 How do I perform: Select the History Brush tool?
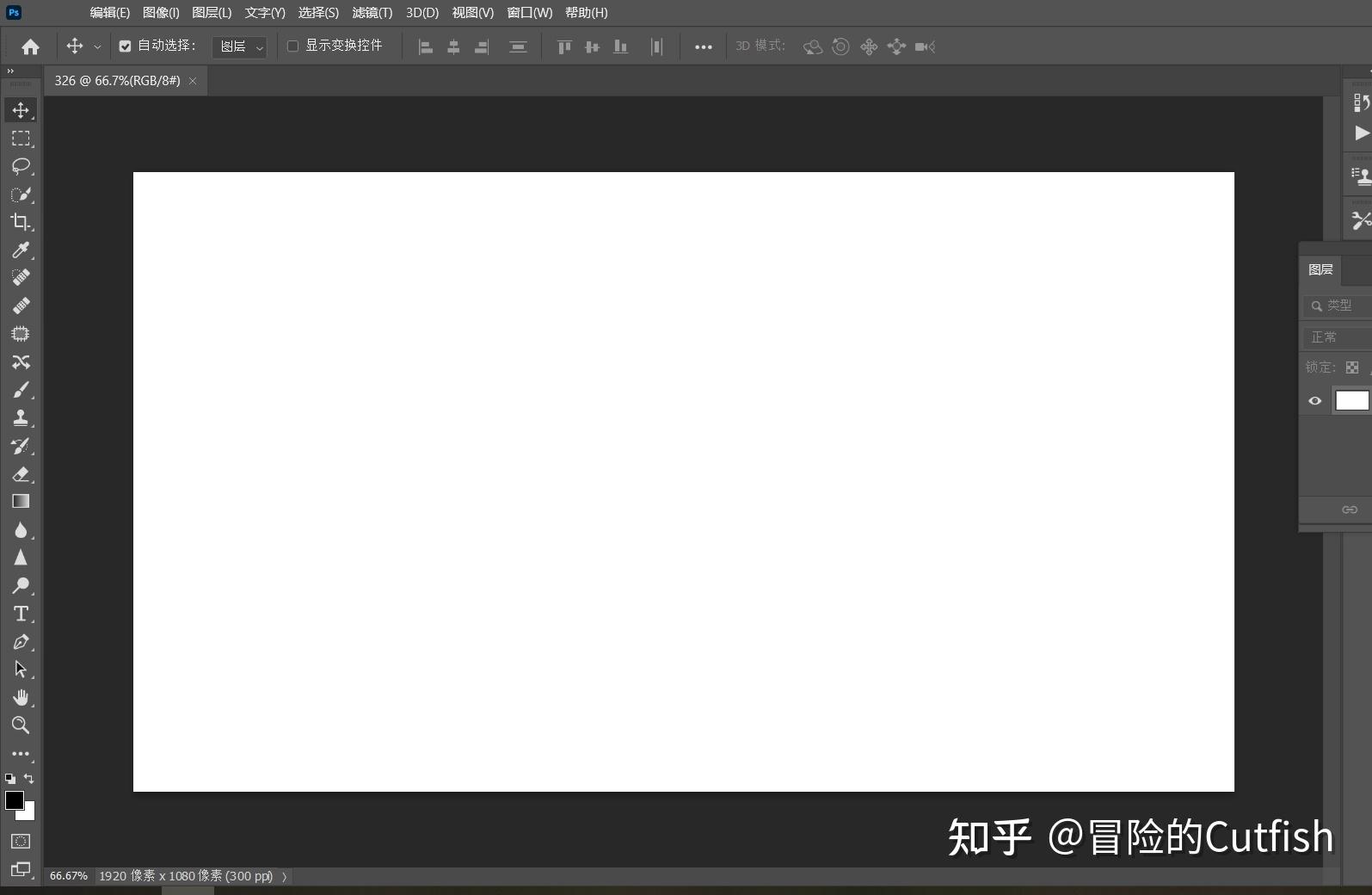click(x=21, y=446)
